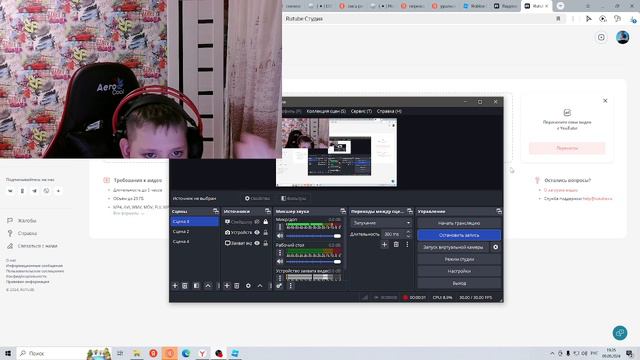Remove scene transition with trash icon

click(396, 244)
